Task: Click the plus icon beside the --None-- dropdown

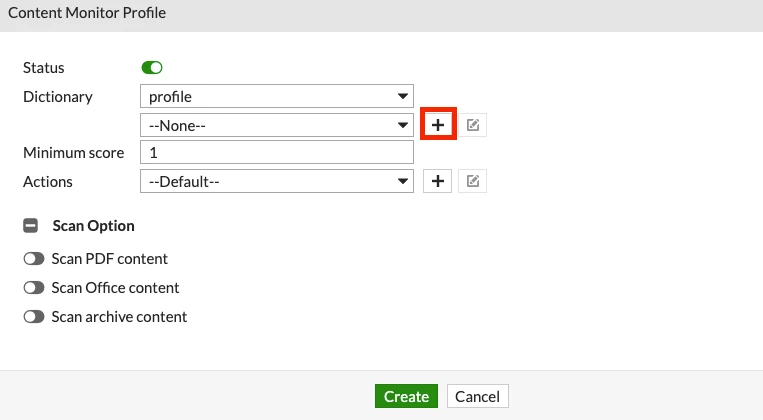Action: tap(438, 125)
